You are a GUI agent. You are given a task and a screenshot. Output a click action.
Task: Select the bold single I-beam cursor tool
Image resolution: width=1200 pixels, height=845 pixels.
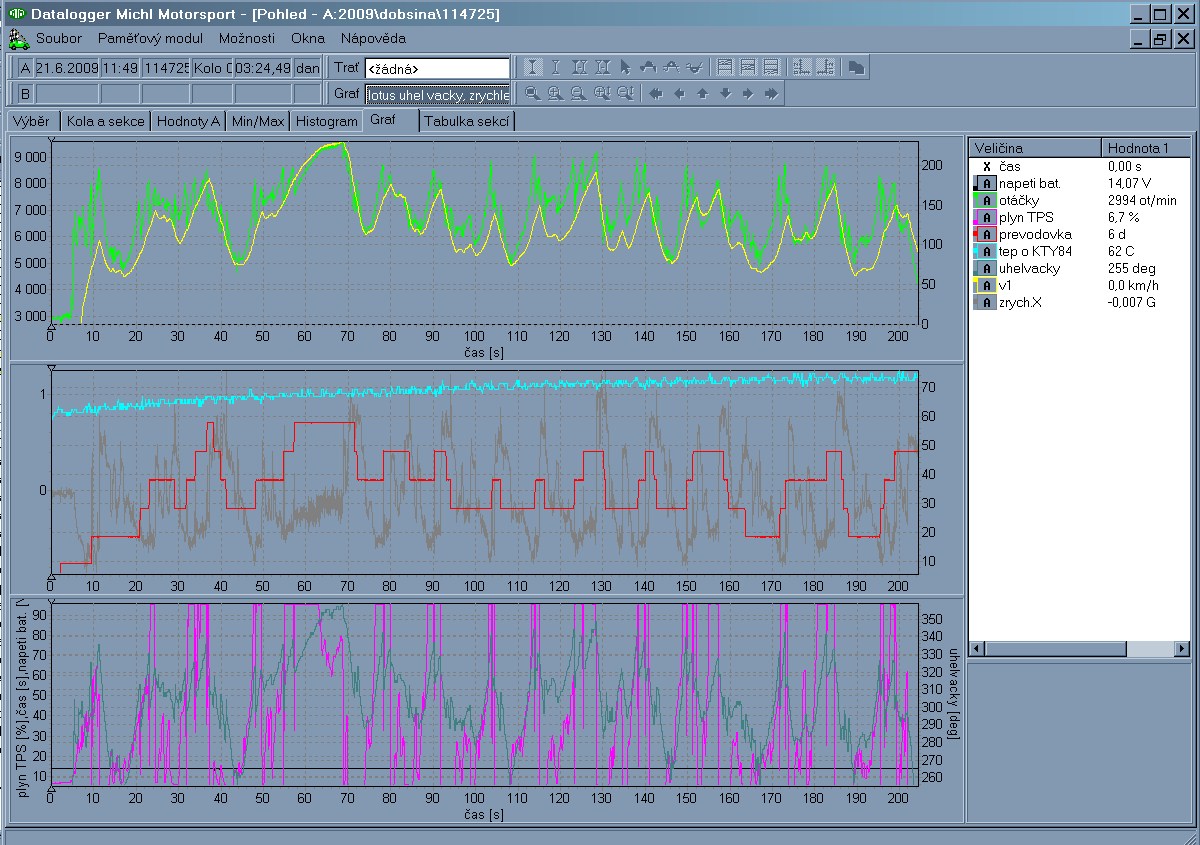(x=534, y=68)
